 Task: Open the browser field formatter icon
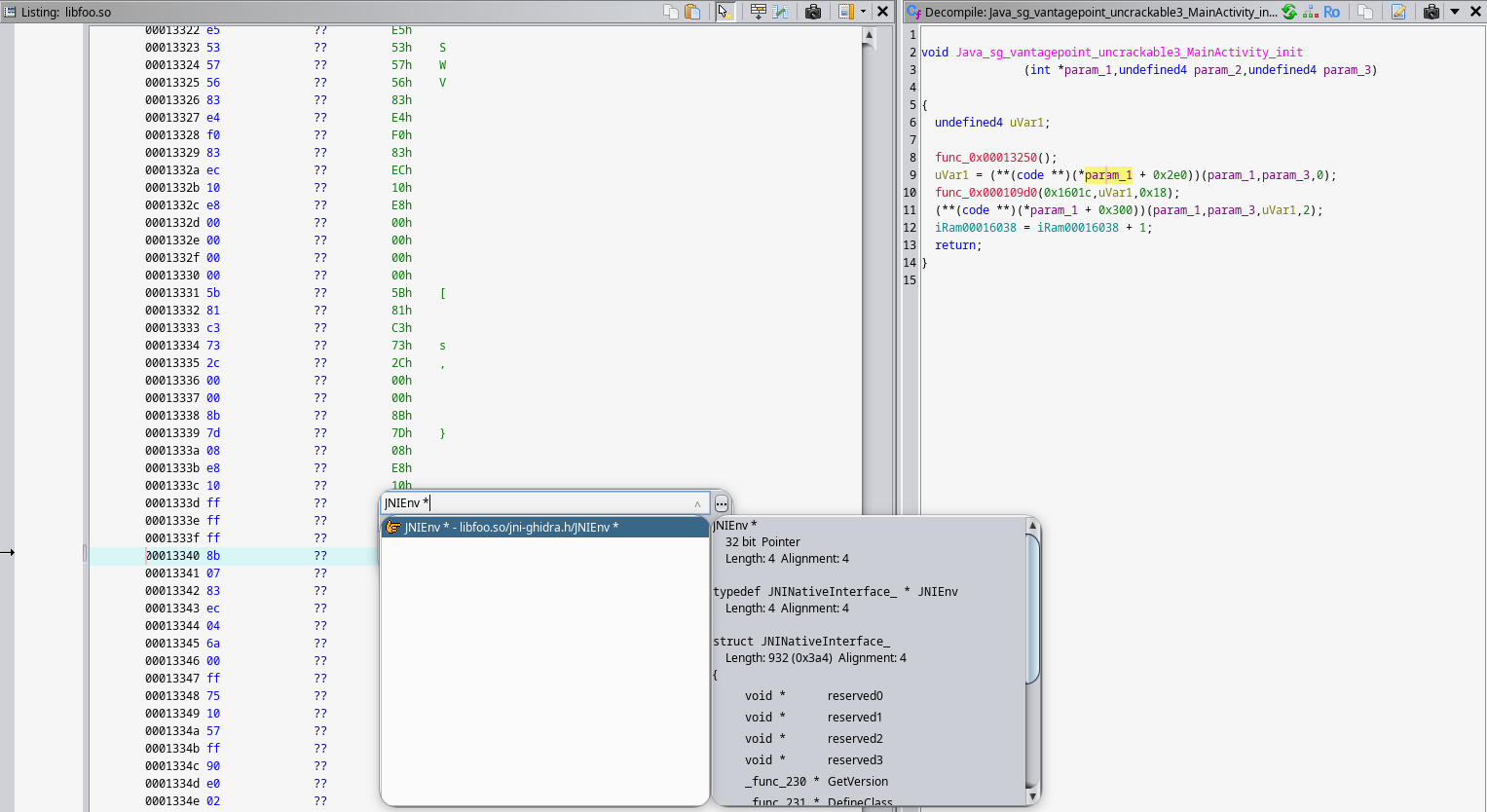click(759, 12)
